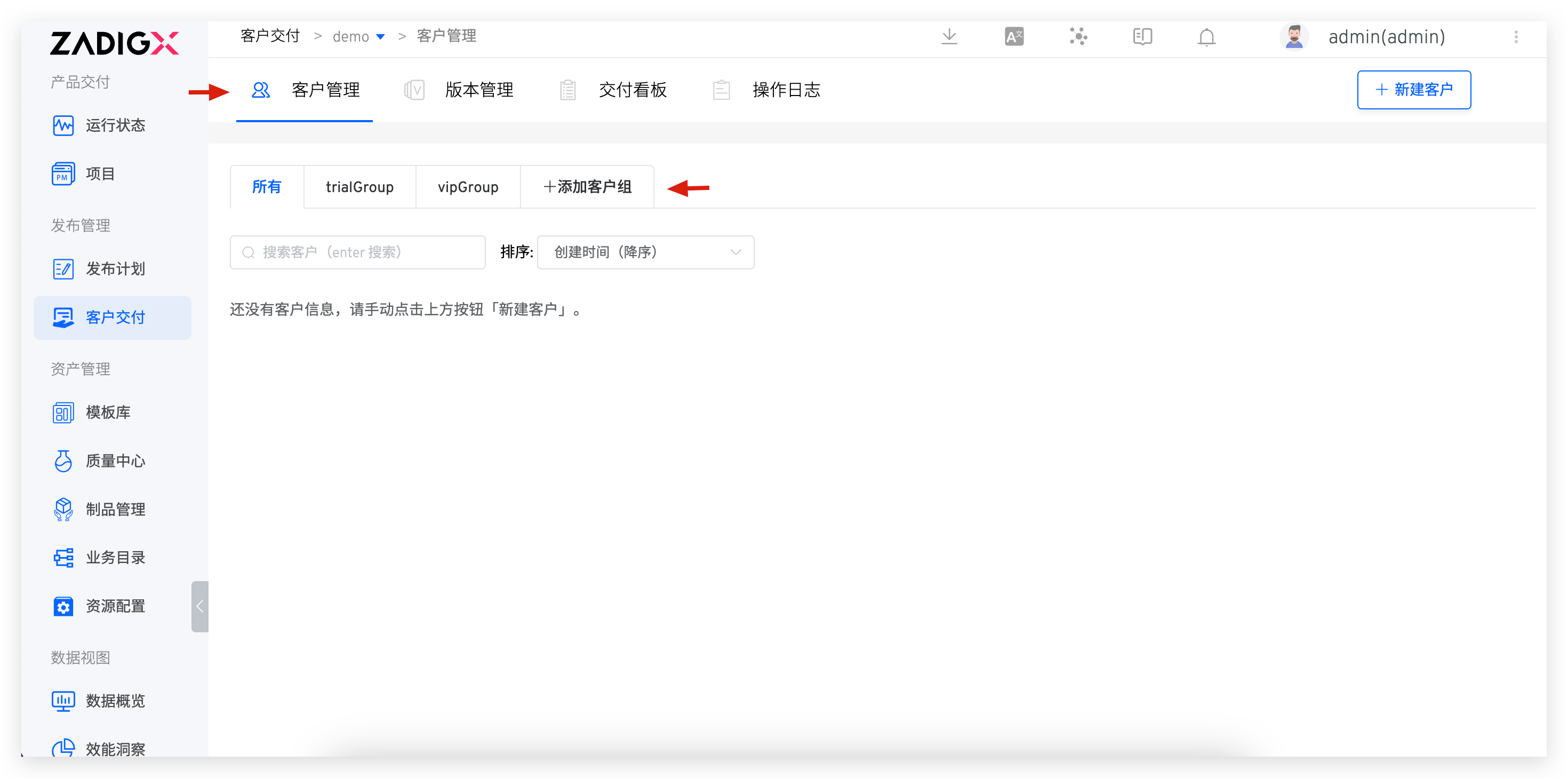The height and width of the screenshot is (778, 1568).
Task: Click admin user avatar
Action: [1294, 37]
